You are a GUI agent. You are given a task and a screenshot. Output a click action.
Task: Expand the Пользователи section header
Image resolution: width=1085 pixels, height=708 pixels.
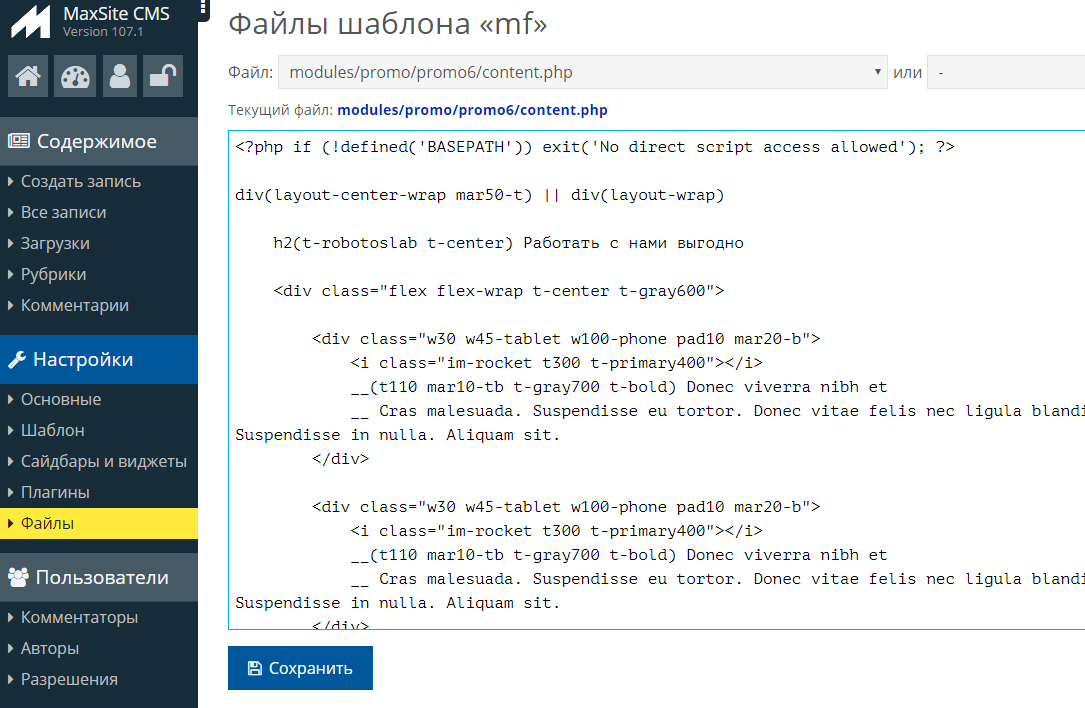point(101,577)
